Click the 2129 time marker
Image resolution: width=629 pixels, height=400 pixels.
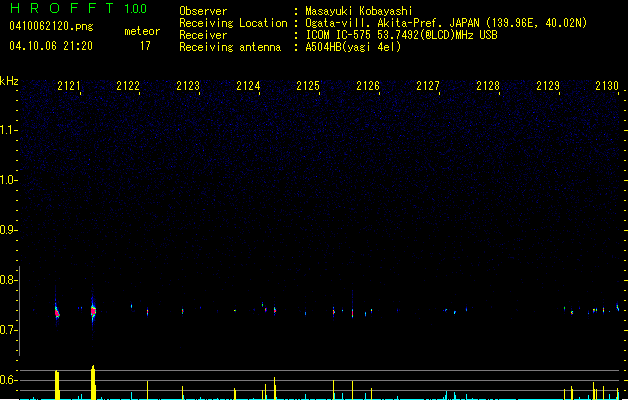click(x=548, y=86)
